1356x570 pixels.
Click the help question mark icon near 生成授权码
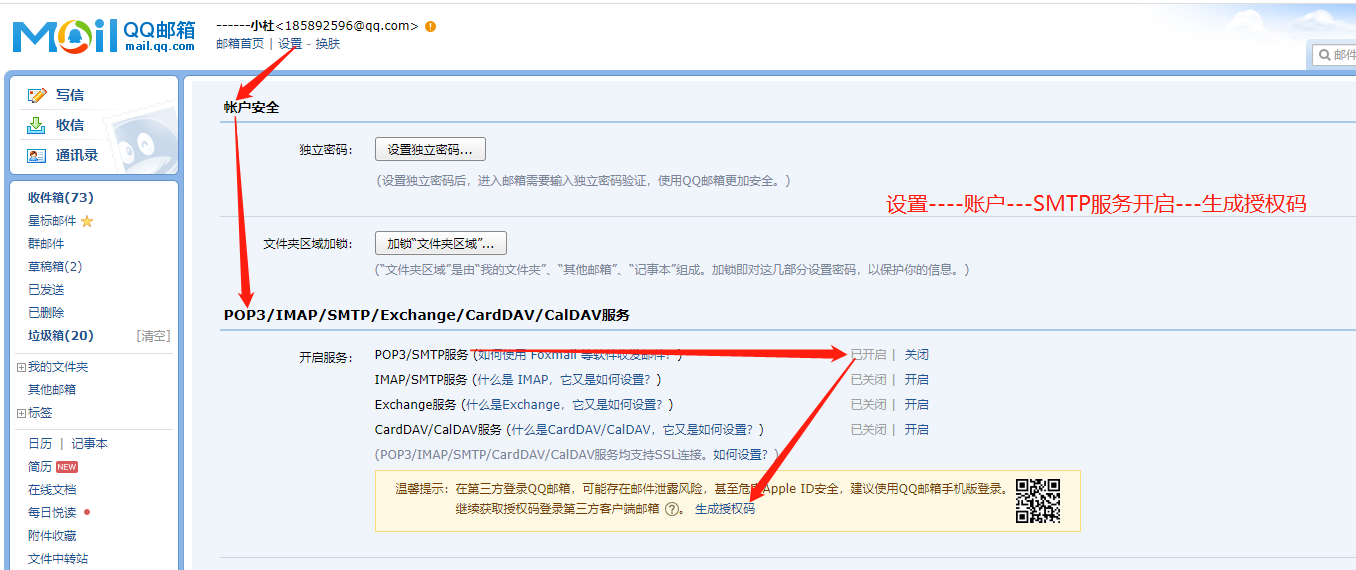[x=672, y=509]
